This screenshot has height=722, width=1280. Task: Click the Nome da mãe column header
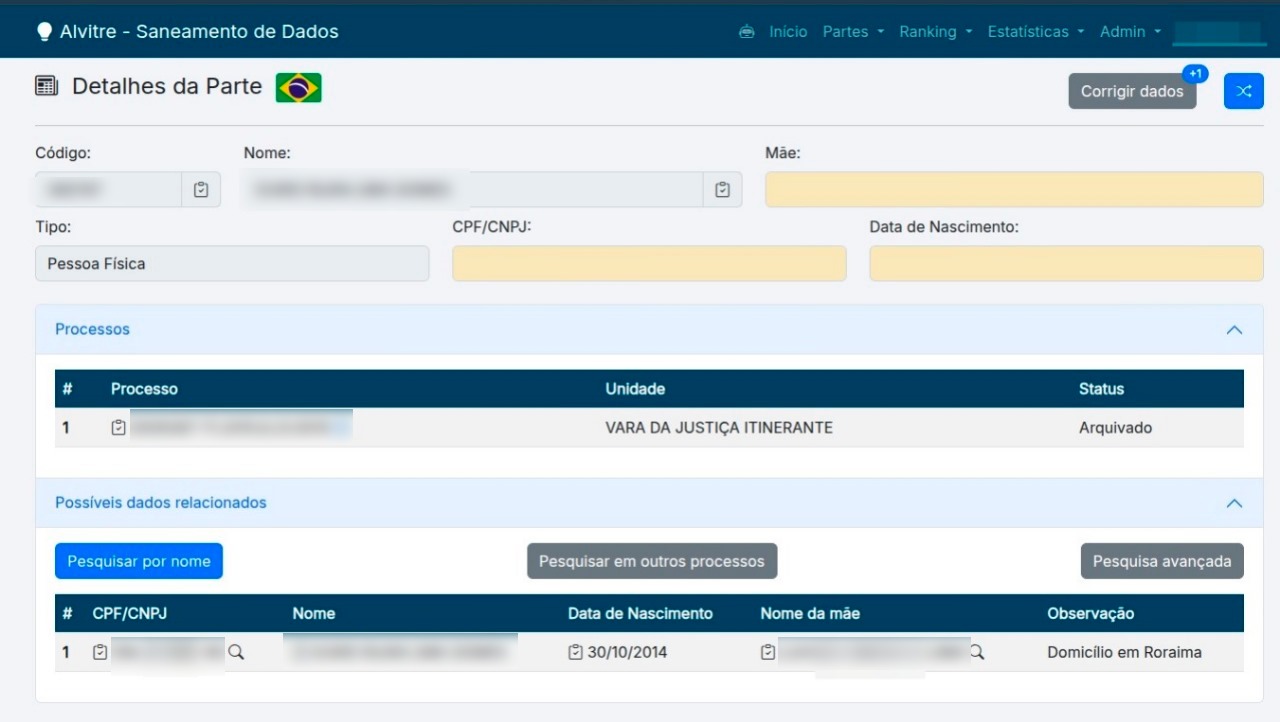click(x=810, y=613)
